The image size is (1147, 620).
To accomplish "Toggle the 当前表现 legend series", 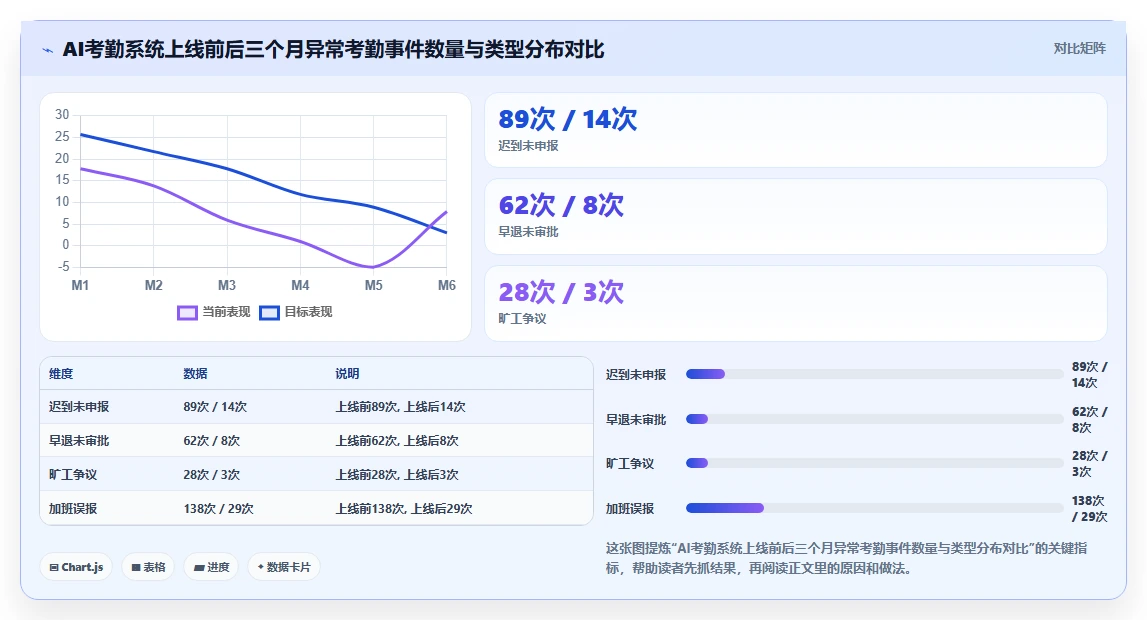I will click(x=214, y=312).
